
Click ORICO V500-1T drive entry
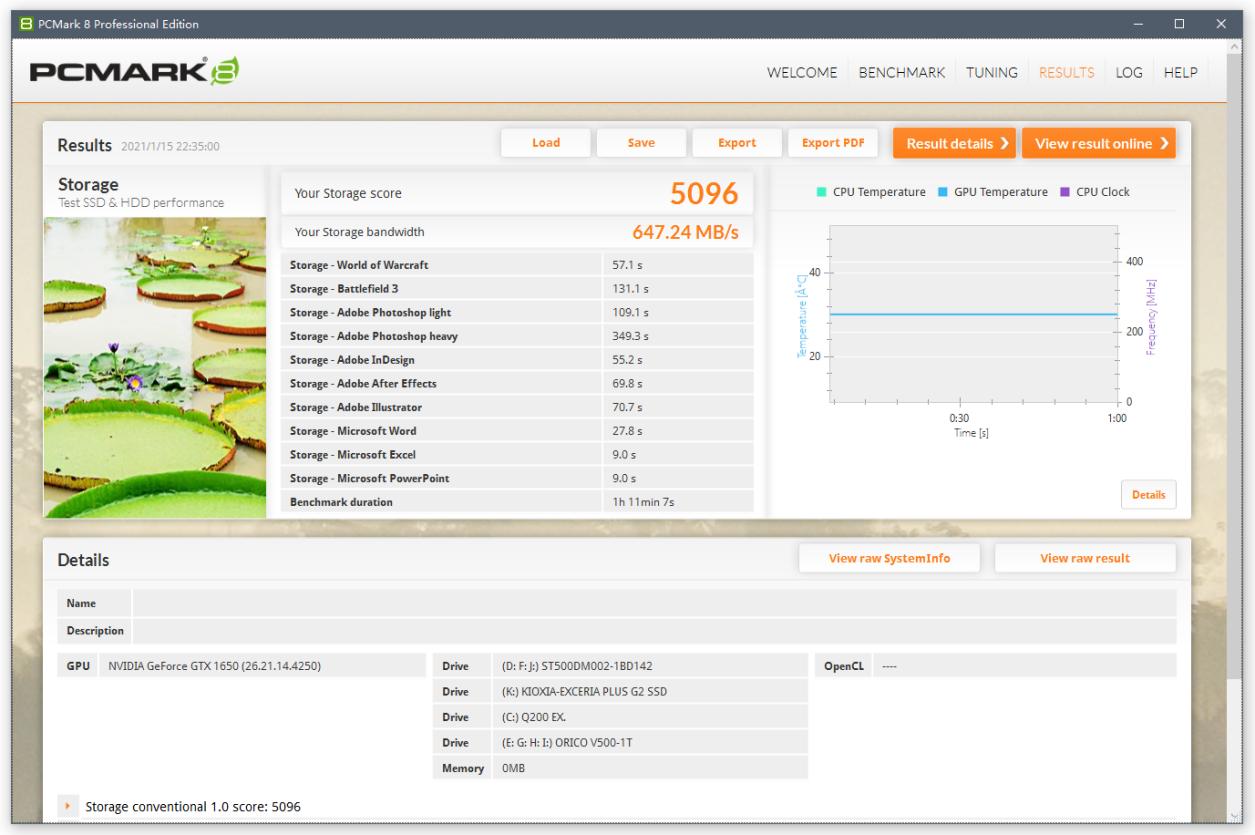622,741
